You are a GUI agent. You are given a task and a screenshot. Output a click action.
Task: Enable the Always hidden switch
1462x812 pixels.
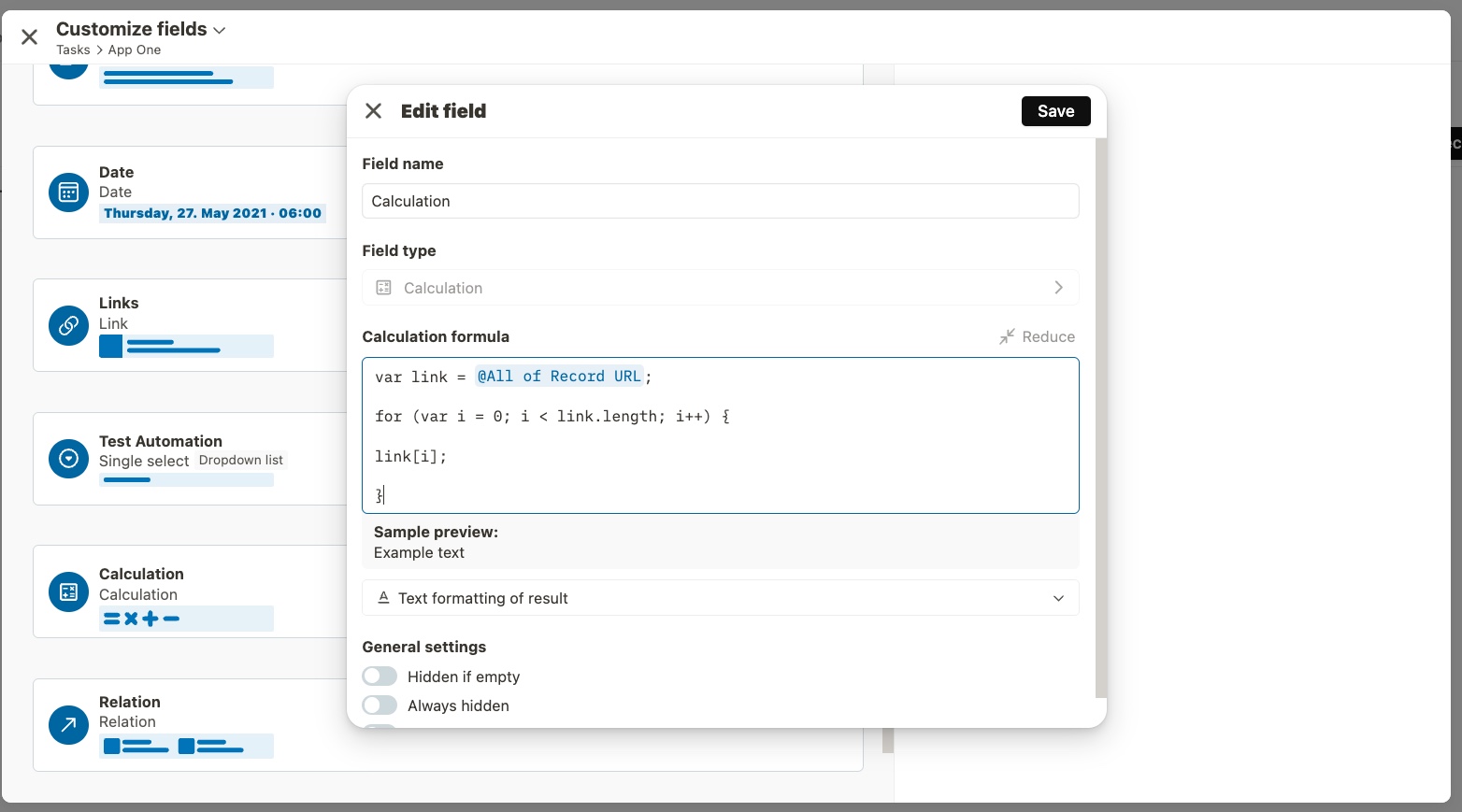point(380,705)
